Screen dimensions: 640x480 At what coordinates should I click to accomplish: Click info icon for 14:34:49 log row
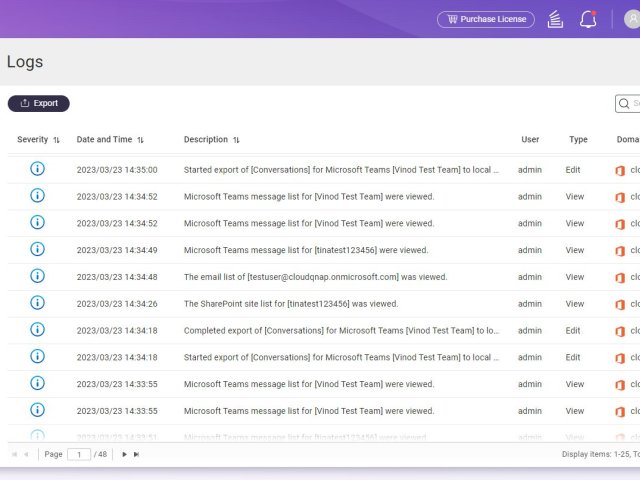click(x=37, y=249)
